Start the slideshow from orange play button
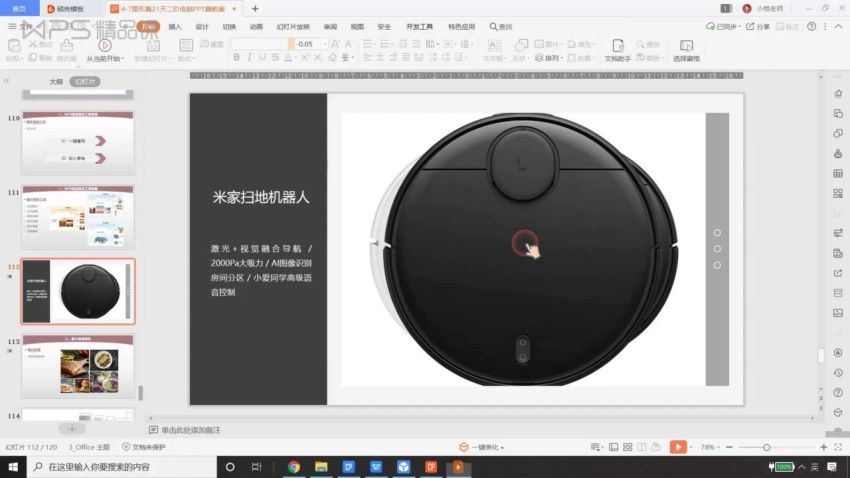Image resolution: width=850 pixels, height=478 pixels. tap(677, 447)
